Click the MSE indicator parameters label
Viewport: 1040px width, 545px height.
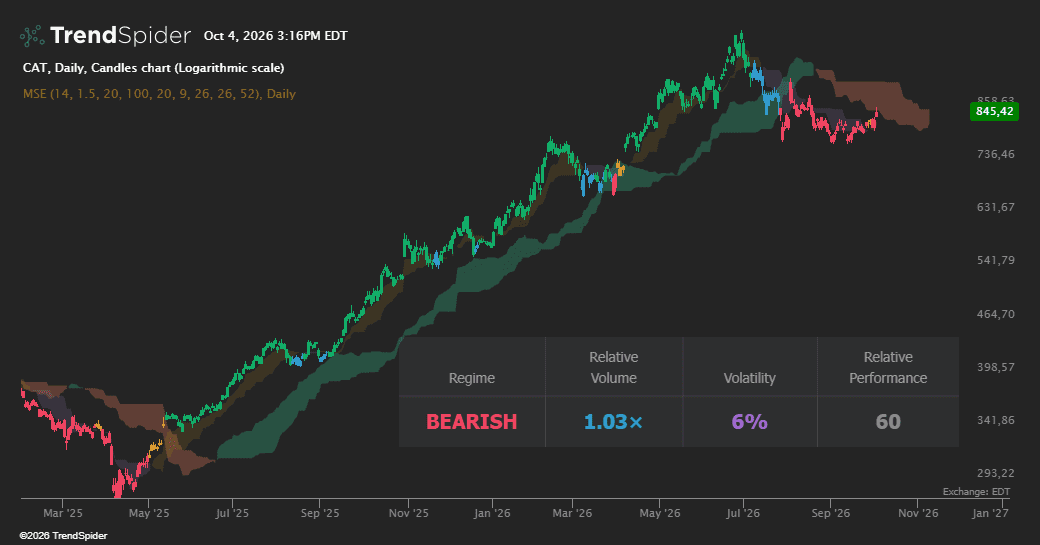tap(159, 93)
